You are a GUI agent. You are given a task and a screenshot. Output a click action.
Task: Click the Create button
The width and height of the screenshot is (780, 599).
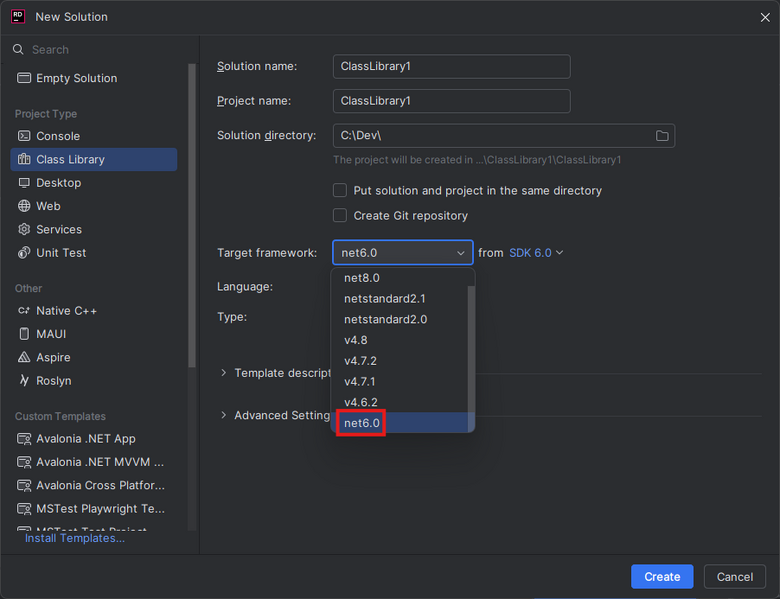(662, 577)
